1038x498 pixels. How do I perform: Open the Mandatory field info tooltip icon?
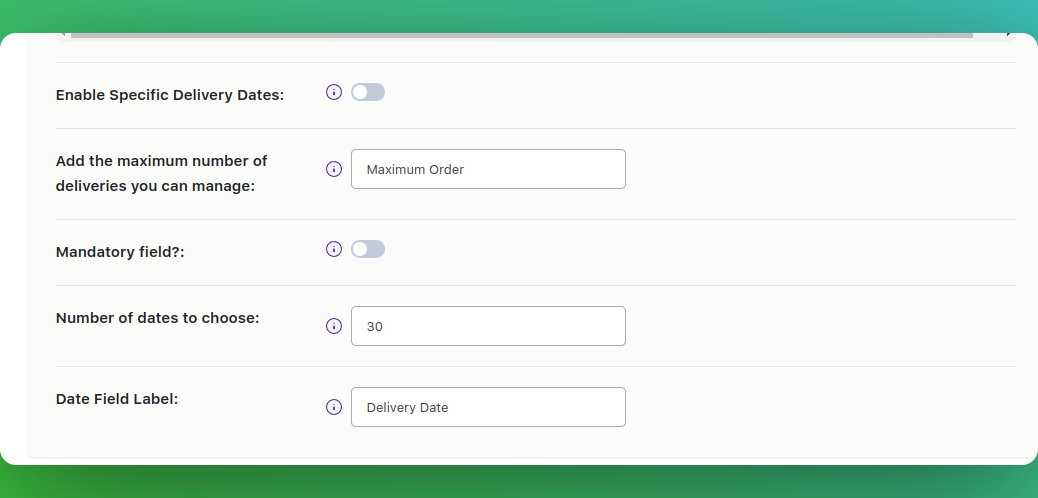coord(334,249)
